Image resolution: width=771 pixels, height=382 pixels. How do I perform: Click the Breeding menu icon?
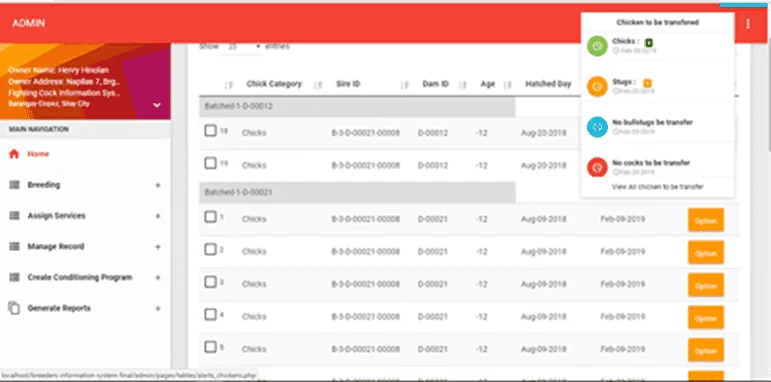[x=14, y=185]
